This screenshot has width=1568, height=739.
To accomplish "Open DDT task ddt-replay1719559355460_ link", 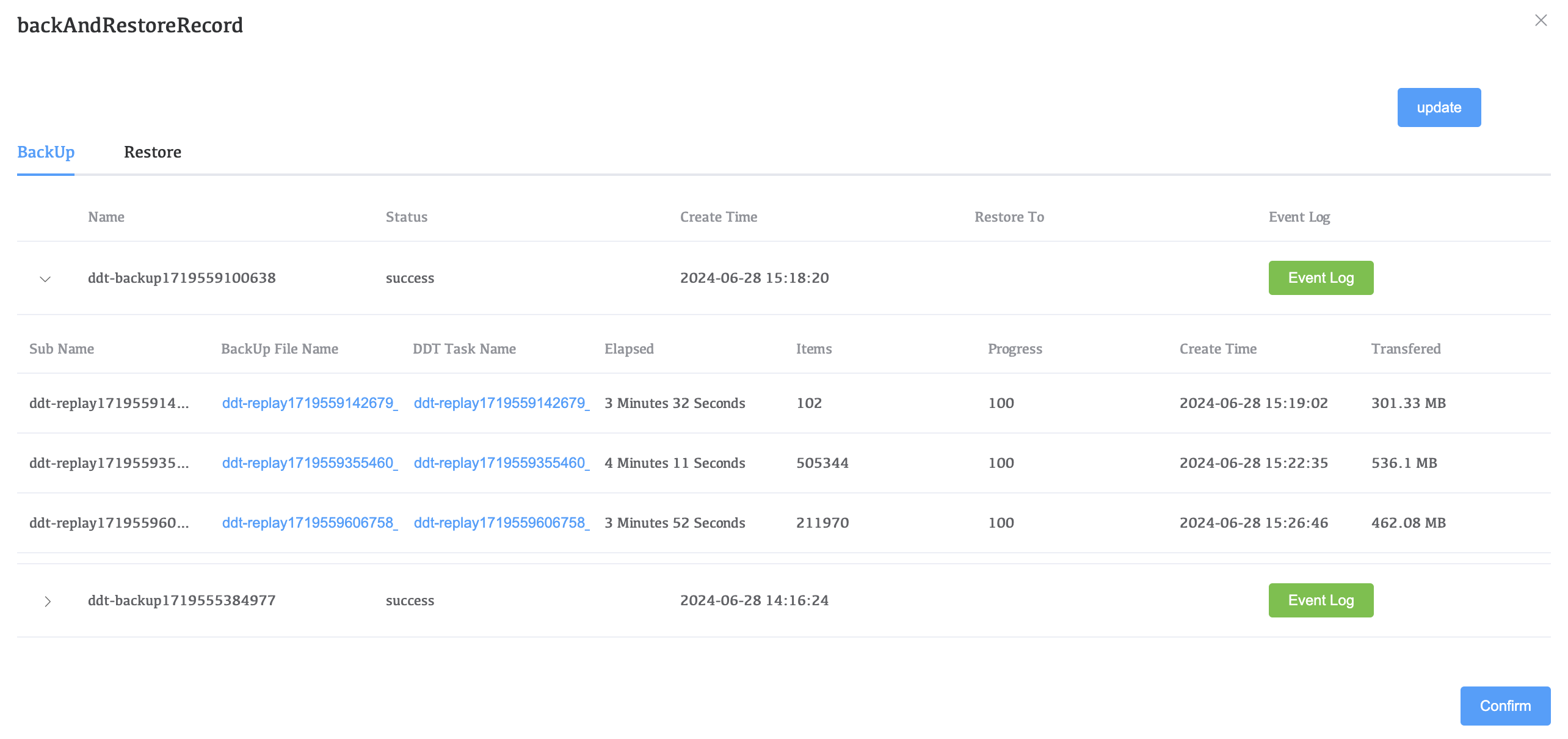I will 501,463.
